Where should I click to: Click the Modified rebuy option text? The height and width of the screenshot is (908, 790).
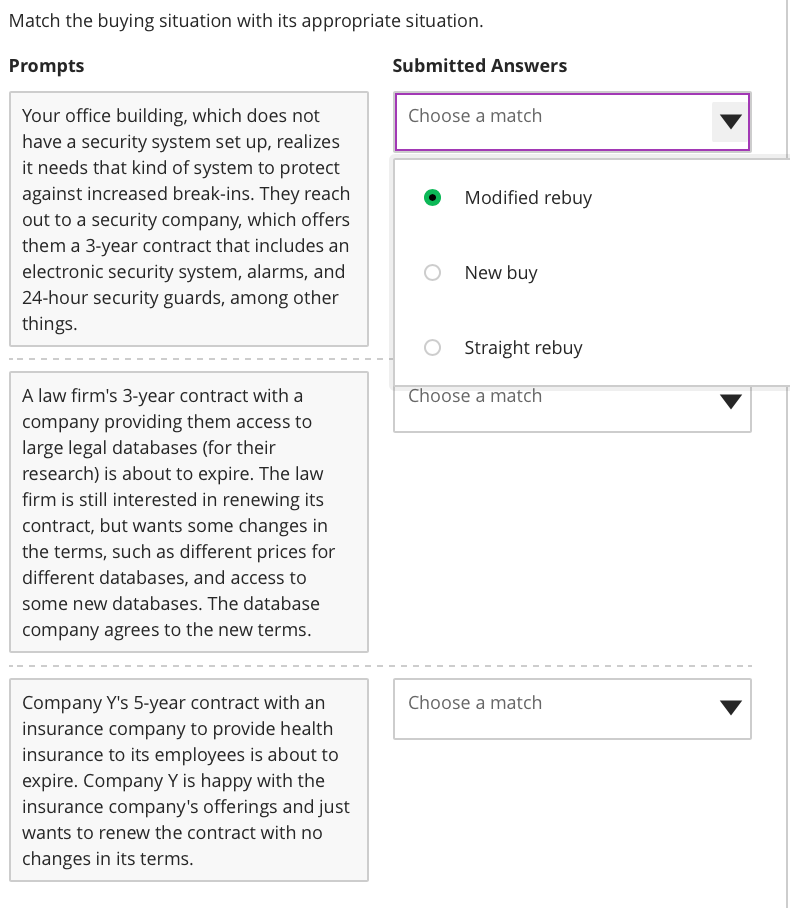[528, 197]
